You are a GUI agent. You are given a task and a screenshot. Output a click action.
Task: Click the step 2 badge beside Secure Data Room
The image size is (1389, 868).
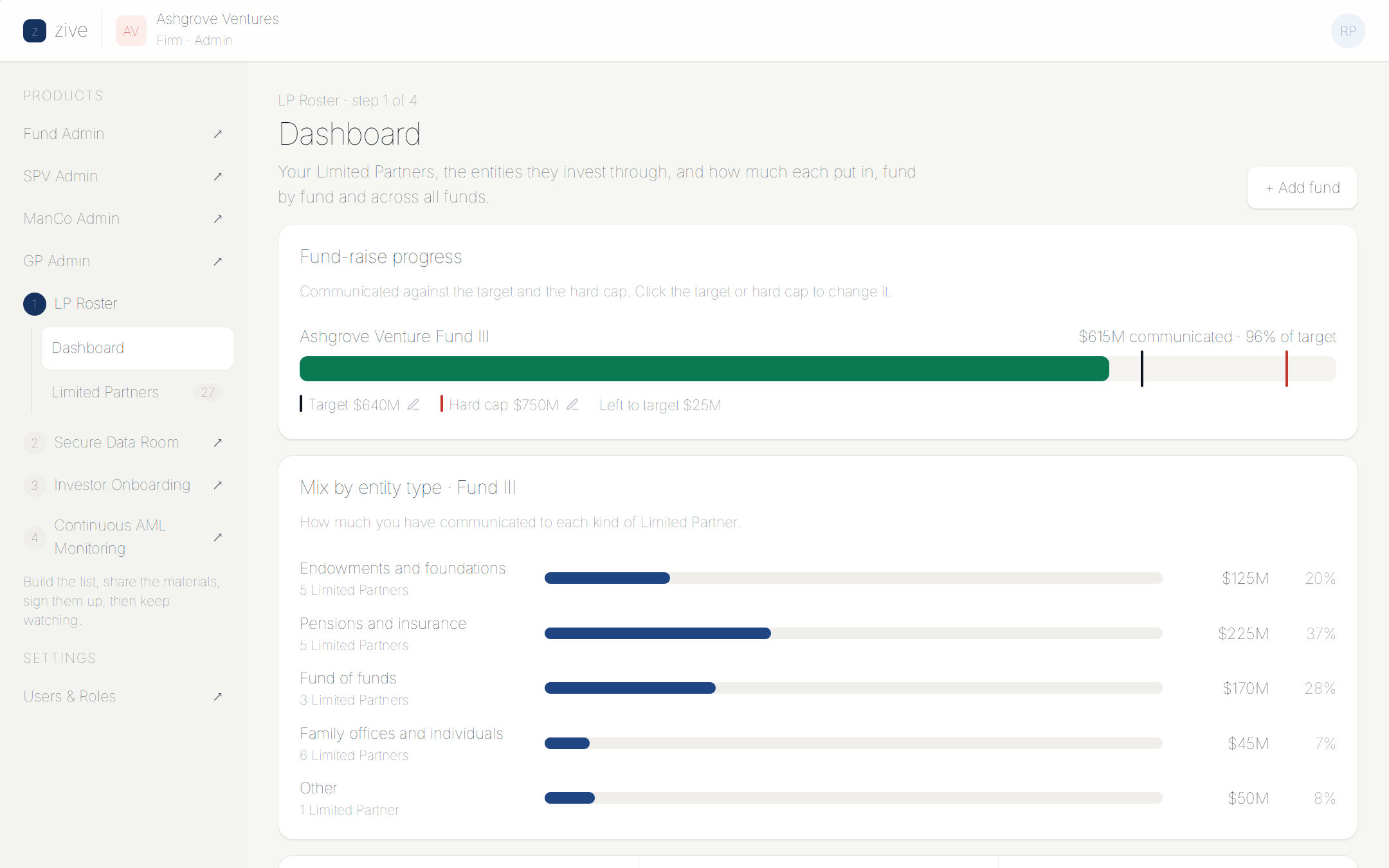(x=35, y=443)
